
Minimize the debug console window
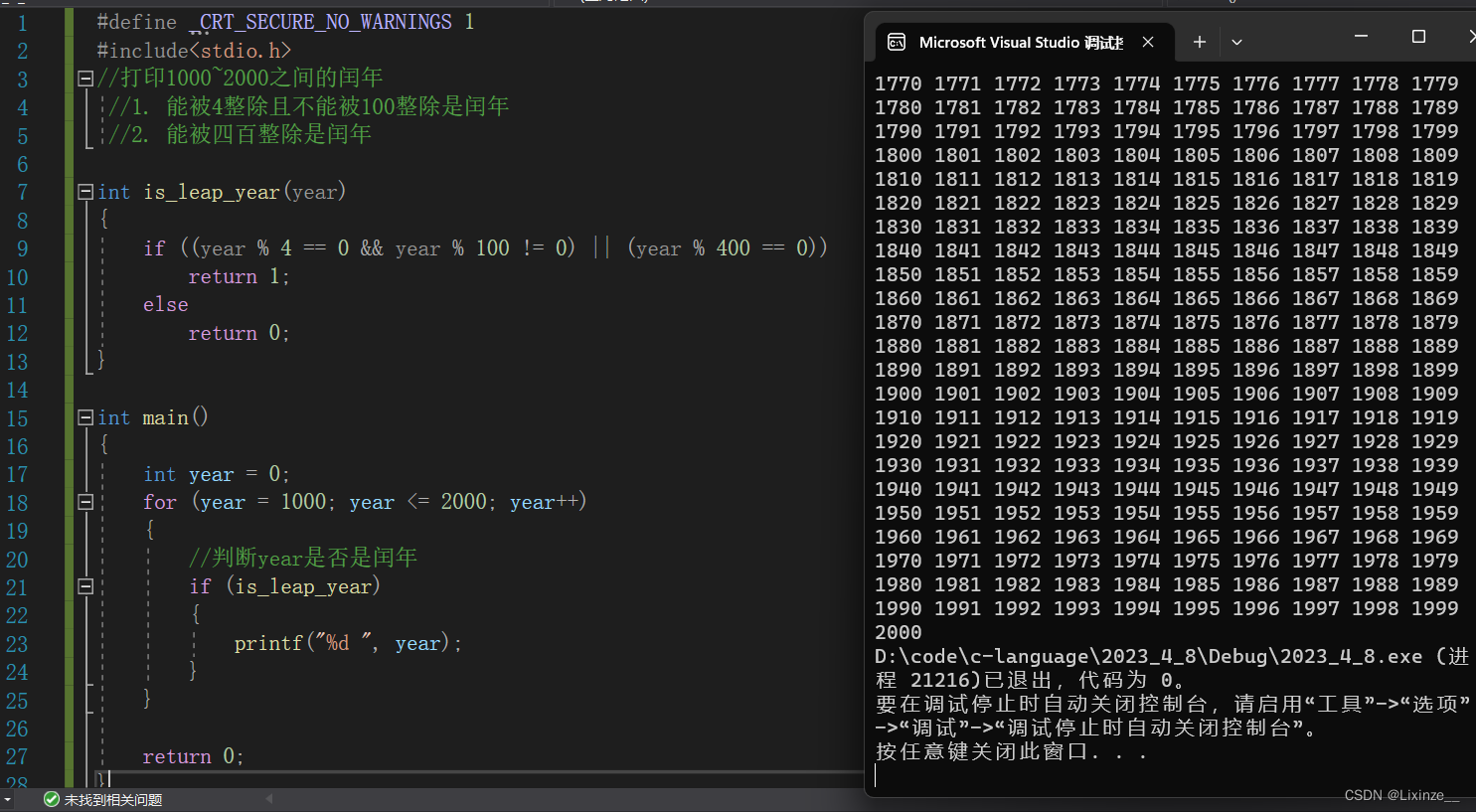pyautogui.click(x=1362, y=37)
